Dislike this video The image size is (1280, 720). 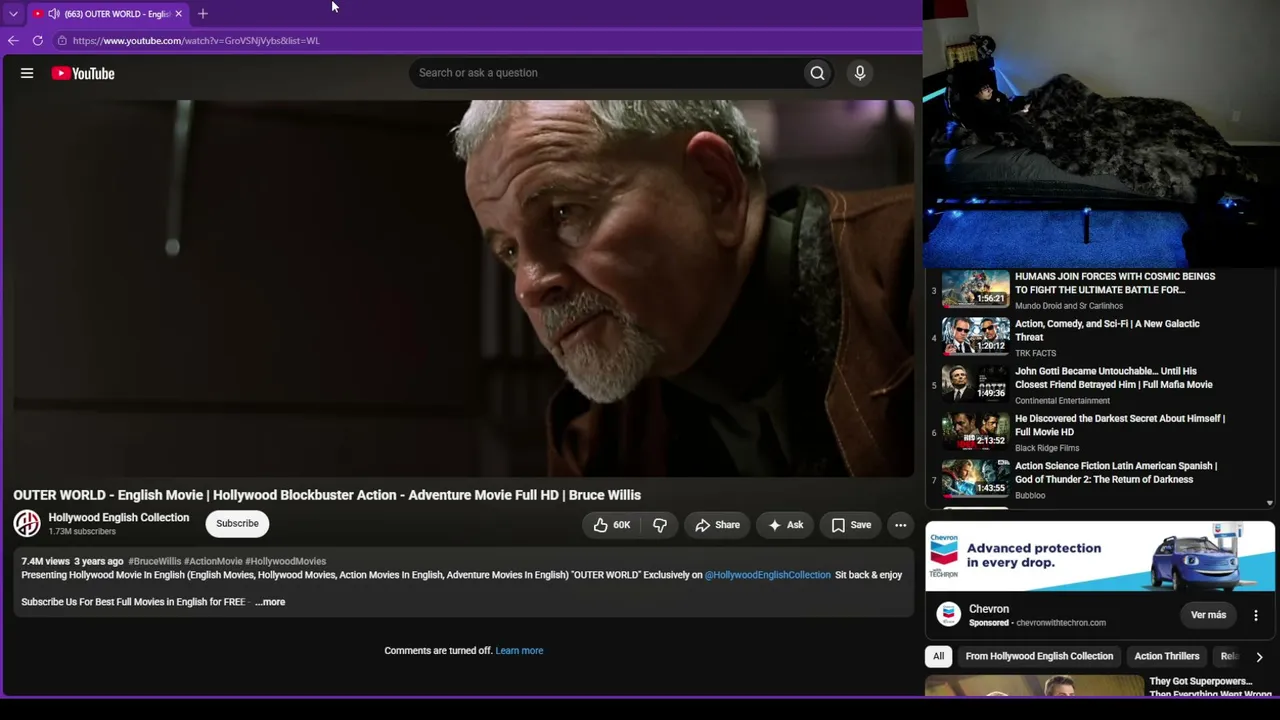coord(660,525)
